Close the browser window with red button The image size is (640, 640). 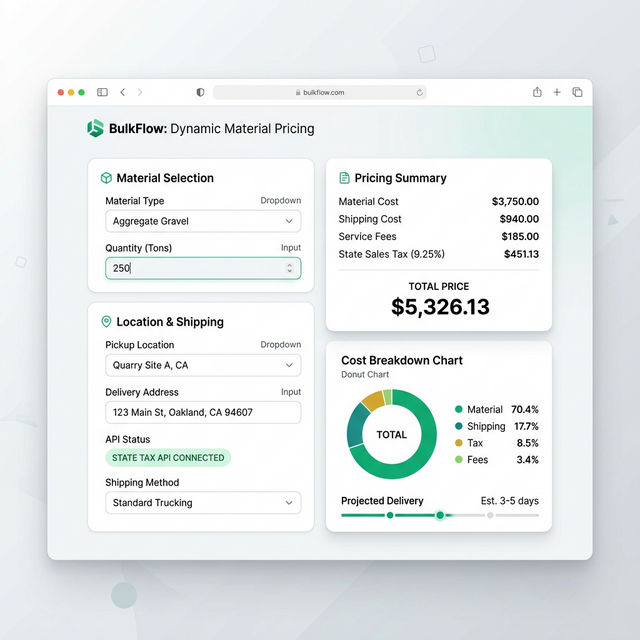(x=60, y=92)
